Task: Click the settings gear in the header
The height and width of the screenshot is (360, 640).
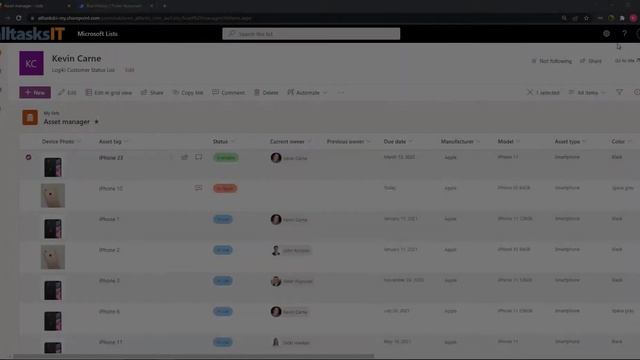Action: pyautogui.click(x=607, y=34)
